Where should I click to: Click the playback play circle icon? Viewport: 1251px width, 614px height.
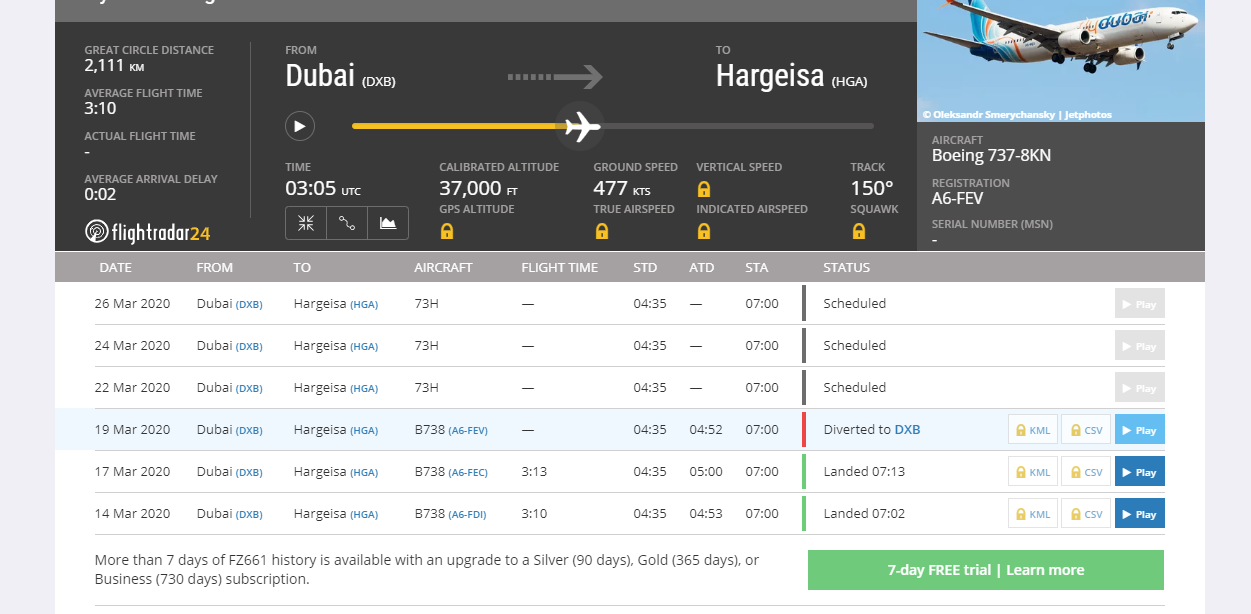300,126
